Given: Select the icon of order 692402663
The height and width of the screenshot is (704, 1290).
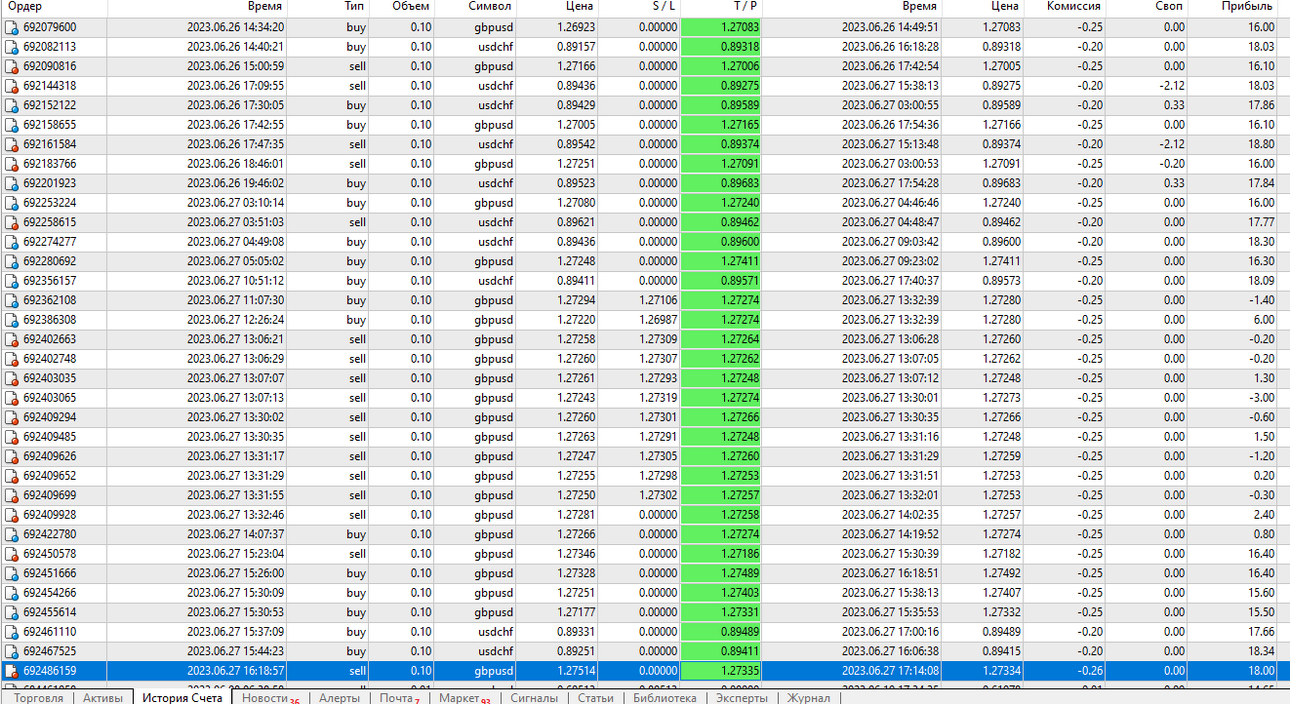Looking at the screenshot, I should 12,340.
